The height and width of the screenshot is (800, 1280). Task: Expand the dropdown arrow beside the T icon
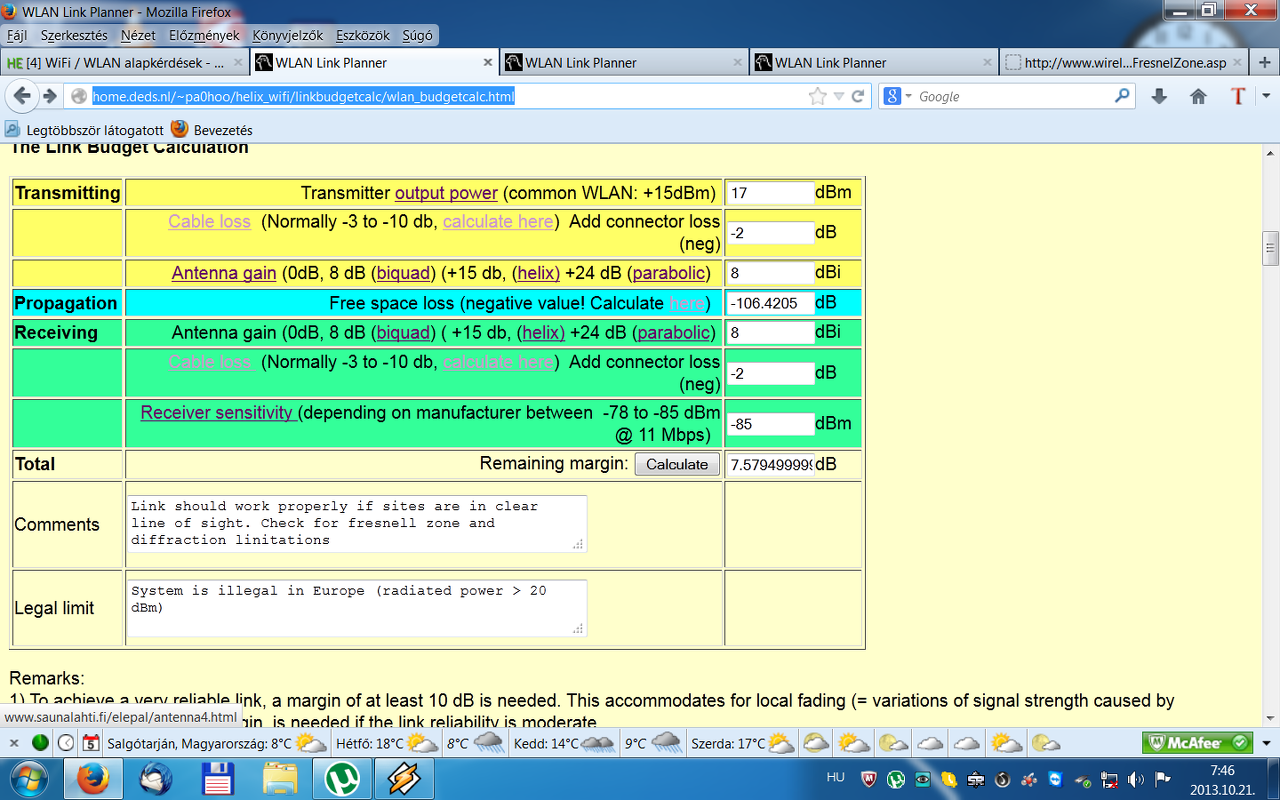[1266, 97]
